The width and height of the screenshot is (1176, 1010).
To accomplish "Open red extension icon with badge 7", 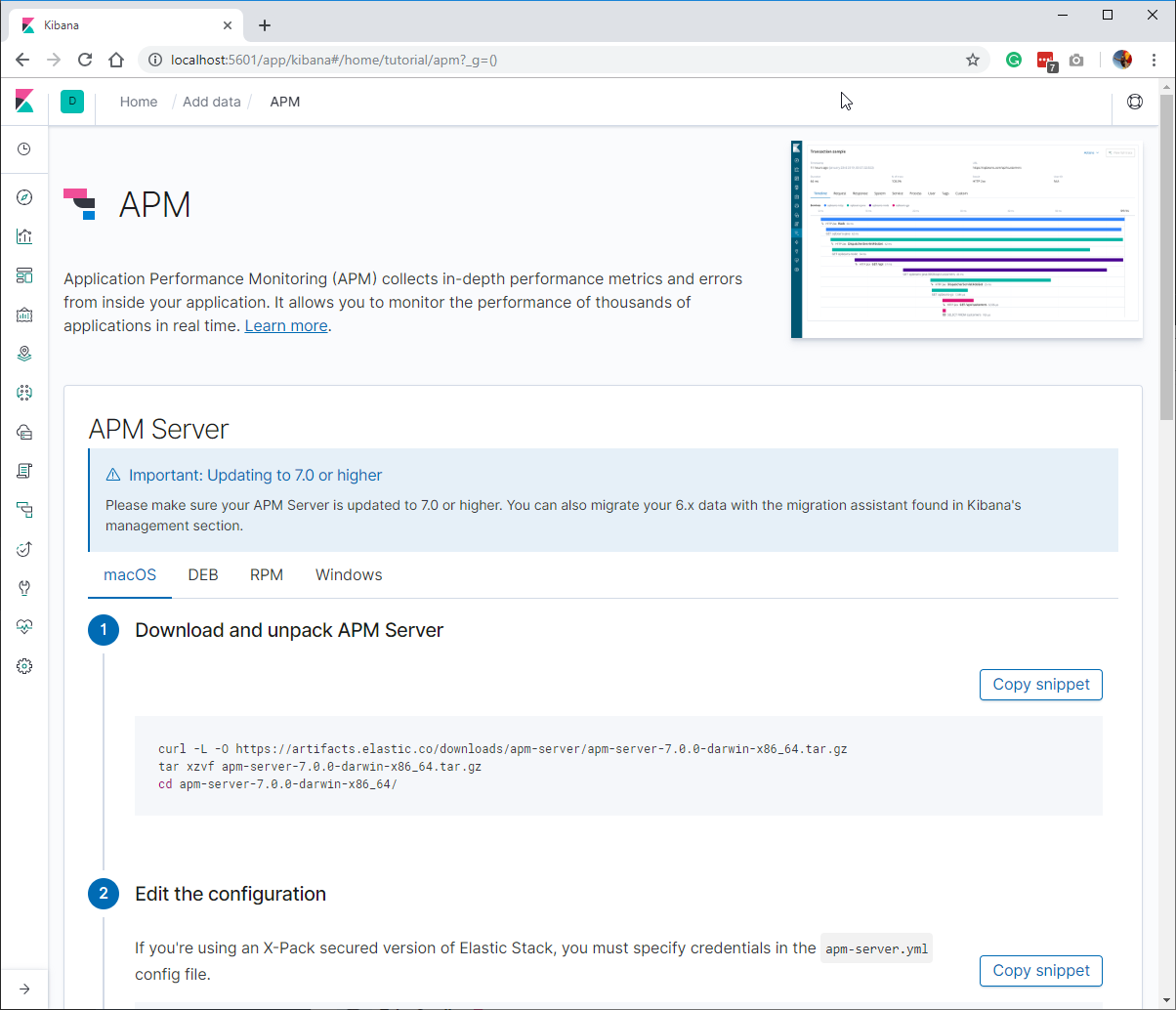I will point(1046,61).
